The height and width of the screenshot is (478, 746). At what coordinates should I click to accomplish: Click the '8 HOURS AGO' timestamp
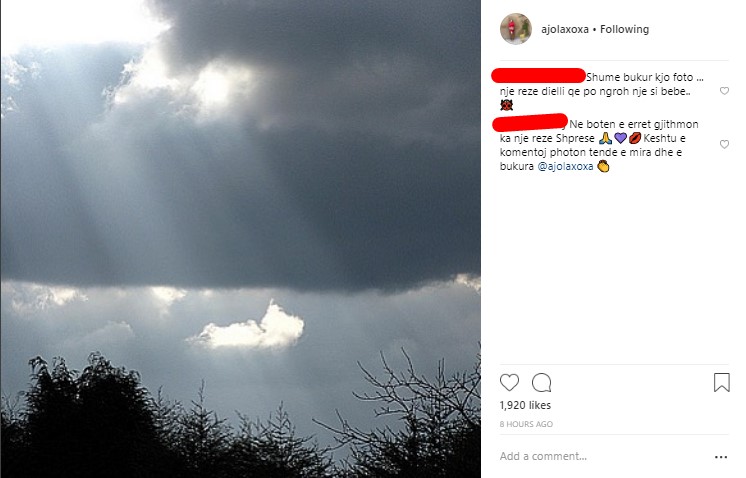click(x=526, y=424)
